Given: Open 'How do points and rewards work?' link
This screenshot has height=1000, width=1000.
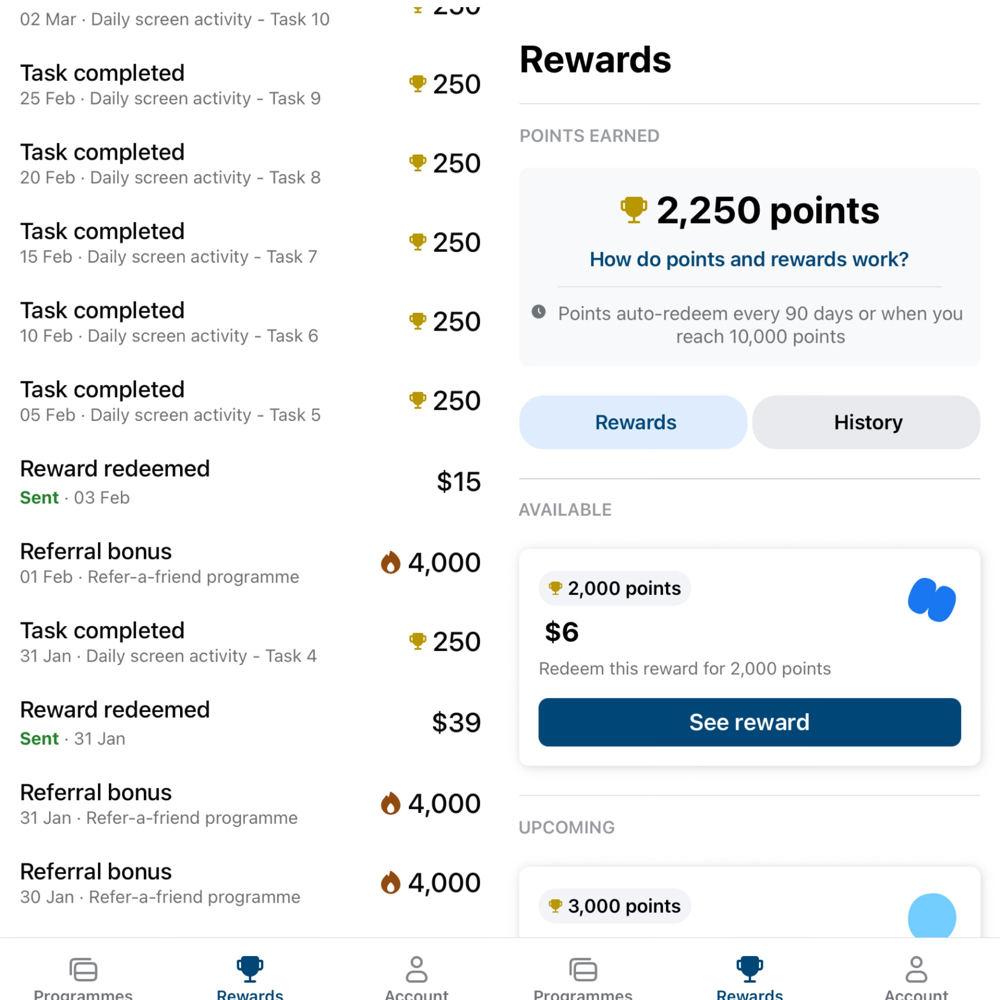Looking at the screenshot, I should [x=749, y=259].
